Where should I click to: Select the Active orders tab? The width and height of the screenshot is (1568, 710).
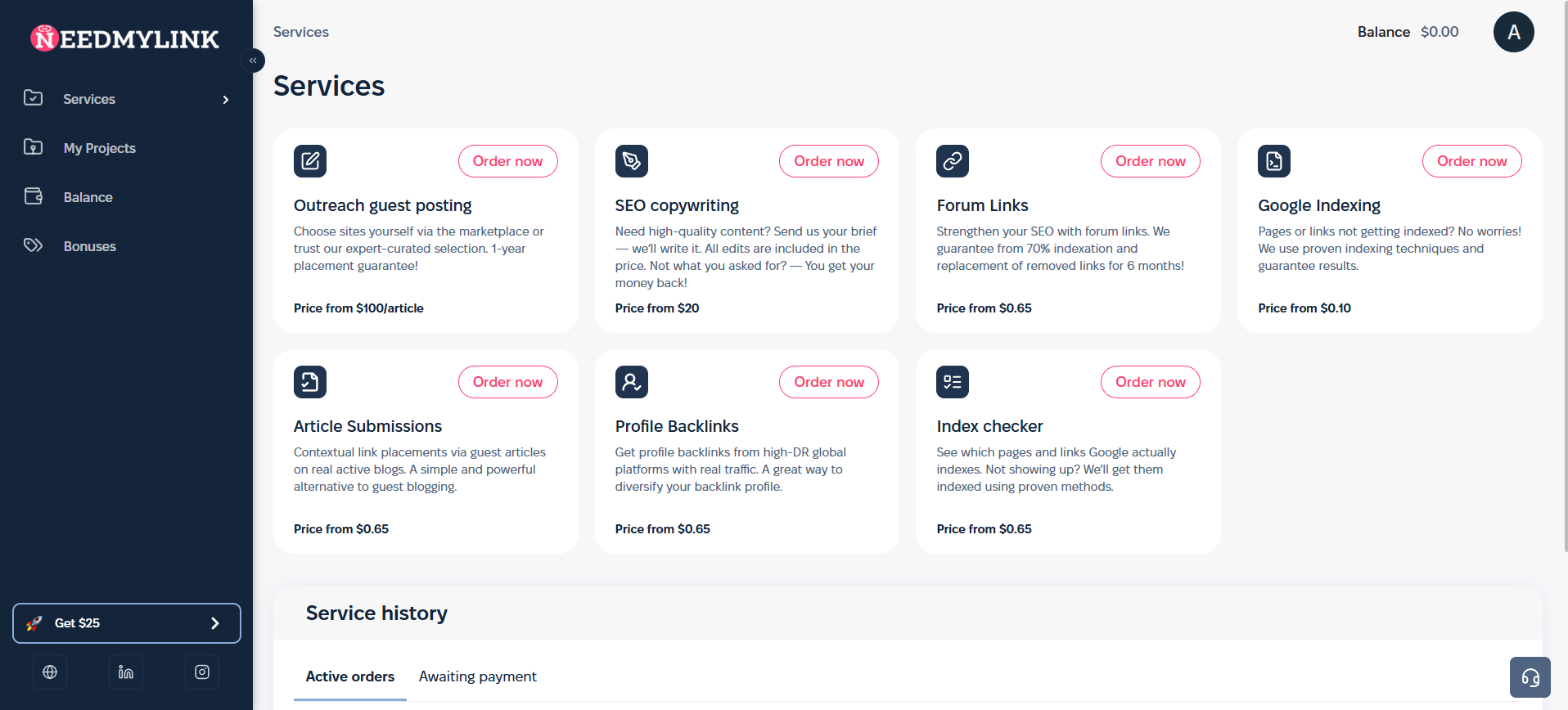pos(350,676)
